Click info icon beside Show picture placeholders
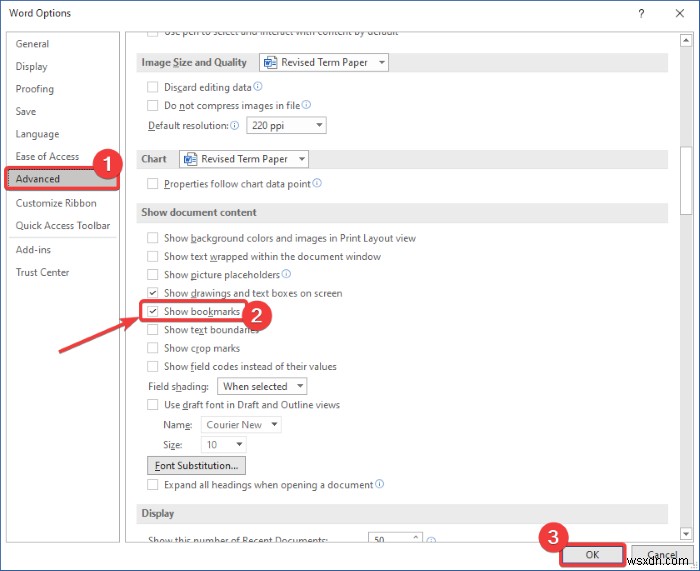Image resolution: width=700 pixels, height=571 pixels. coord(286,274)
